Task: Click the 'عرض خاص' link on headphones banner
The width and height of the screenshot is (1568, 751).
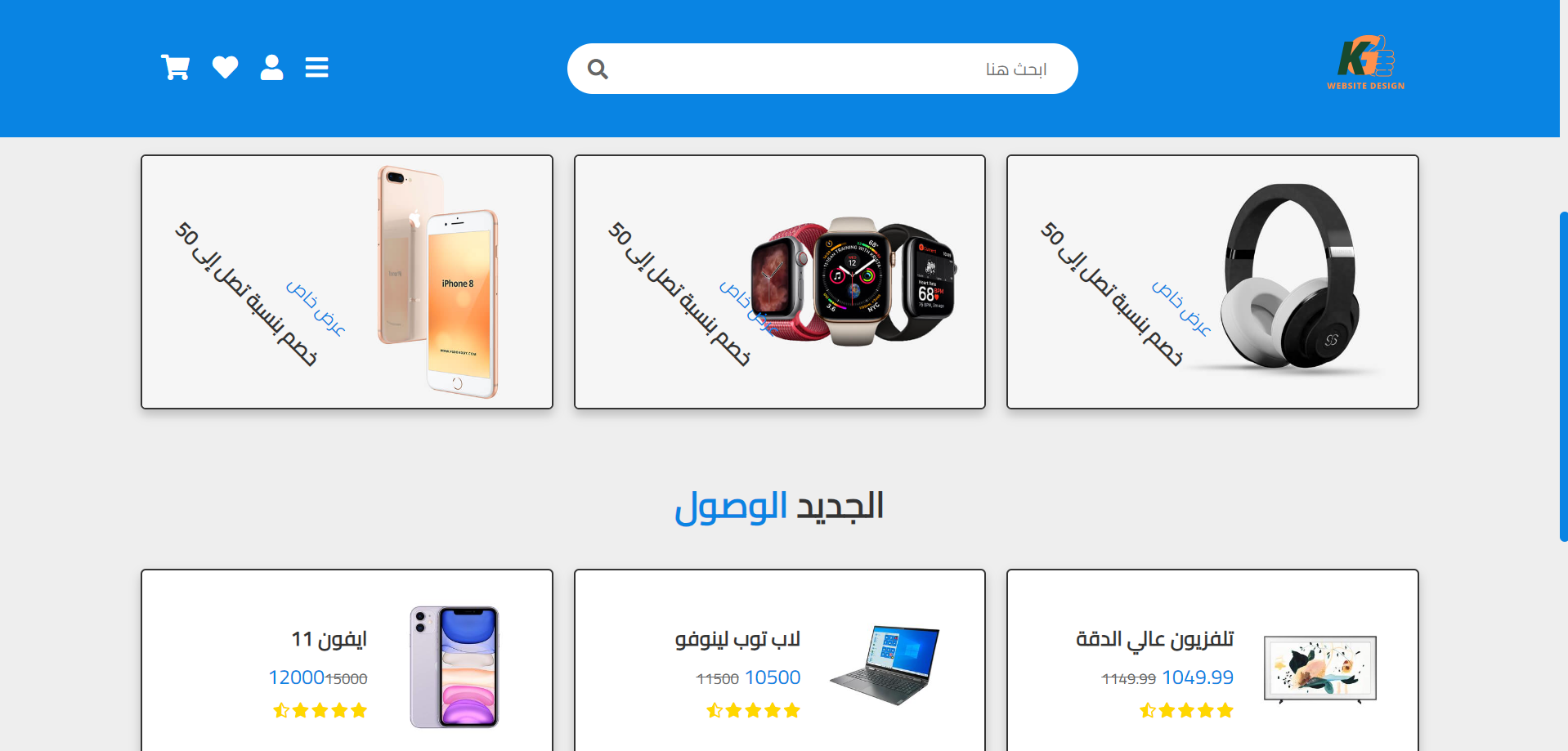Action: click(x=1181, y=309)
